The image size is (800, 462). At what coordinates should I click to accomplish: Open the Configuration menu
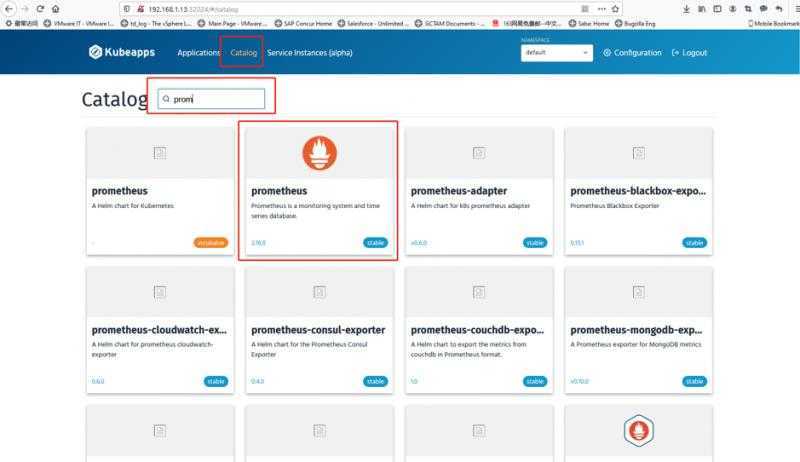tap(633, 53)
